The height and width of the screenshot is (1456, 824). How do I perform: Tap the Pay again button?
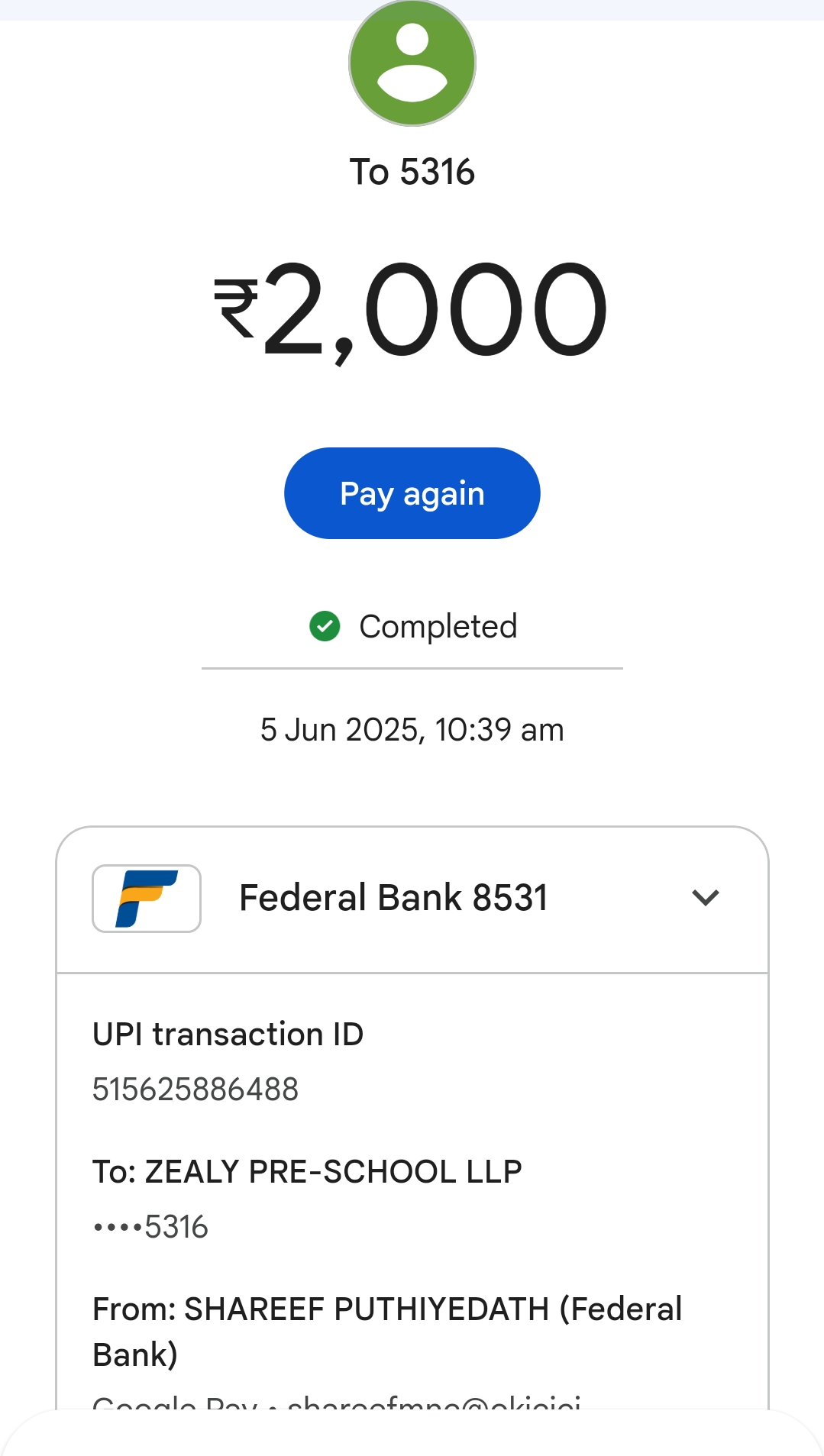[412, 493]
